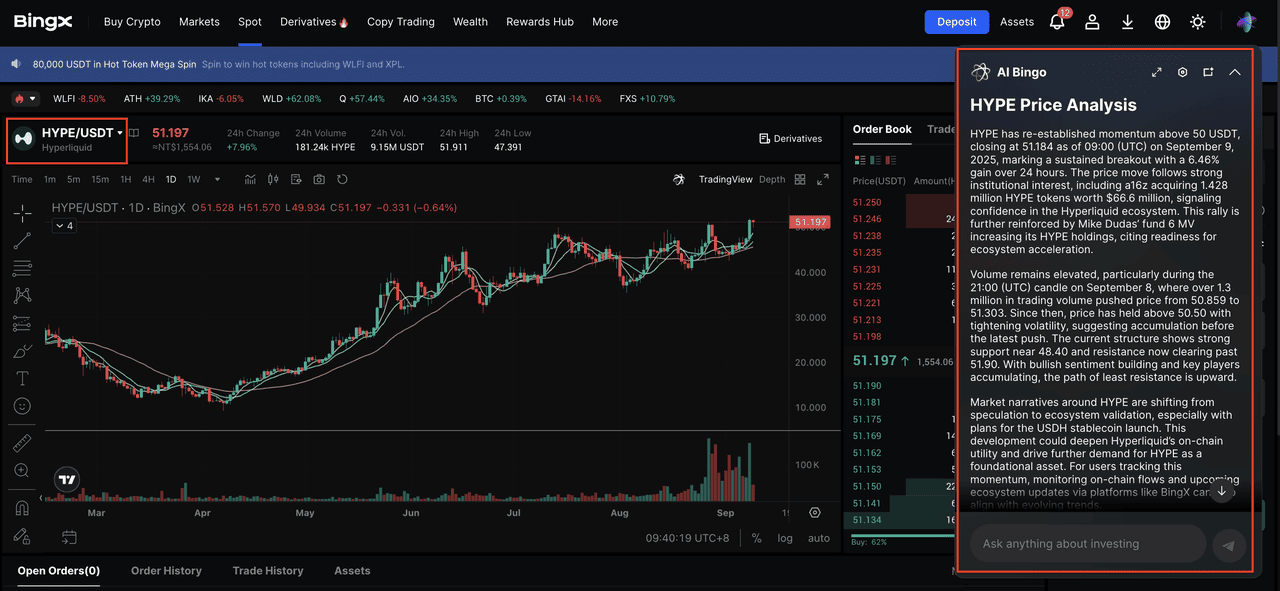
Task: Open the profile avatar menu
Action: 1246,22
